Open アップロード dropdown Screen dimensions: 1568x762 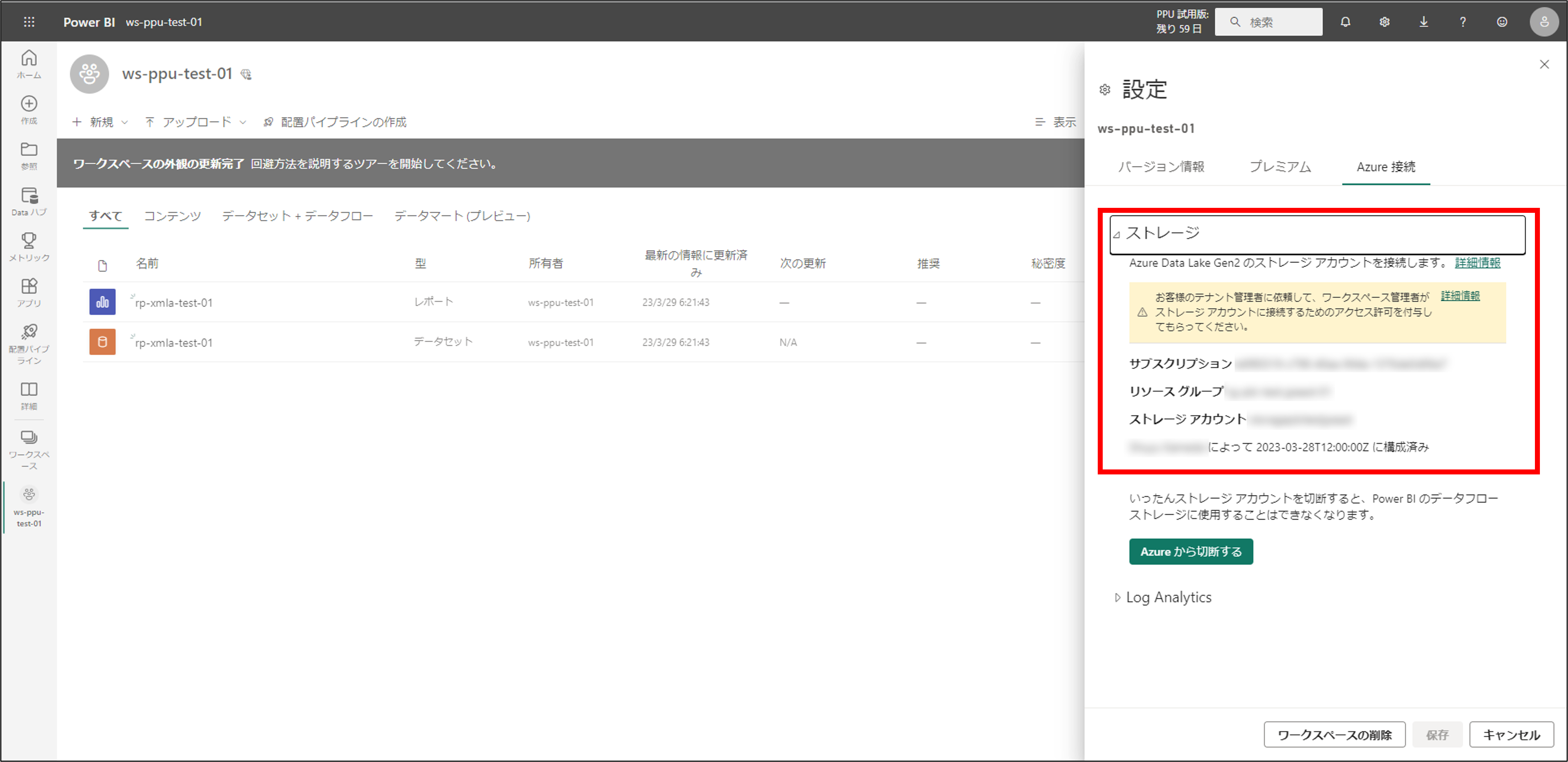click(x=196, y=122)
